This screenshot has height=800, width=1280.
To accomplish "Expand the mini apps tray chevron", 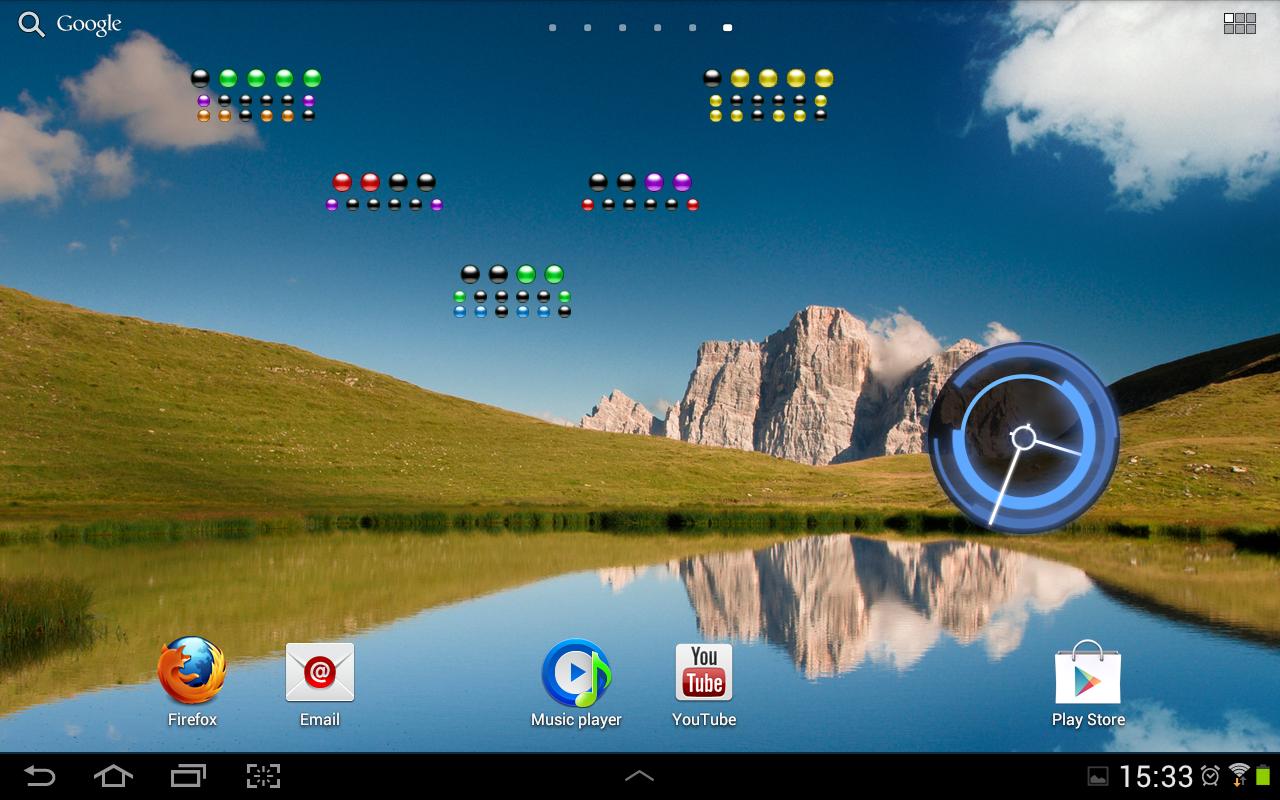I will click(x=640, y=776).
